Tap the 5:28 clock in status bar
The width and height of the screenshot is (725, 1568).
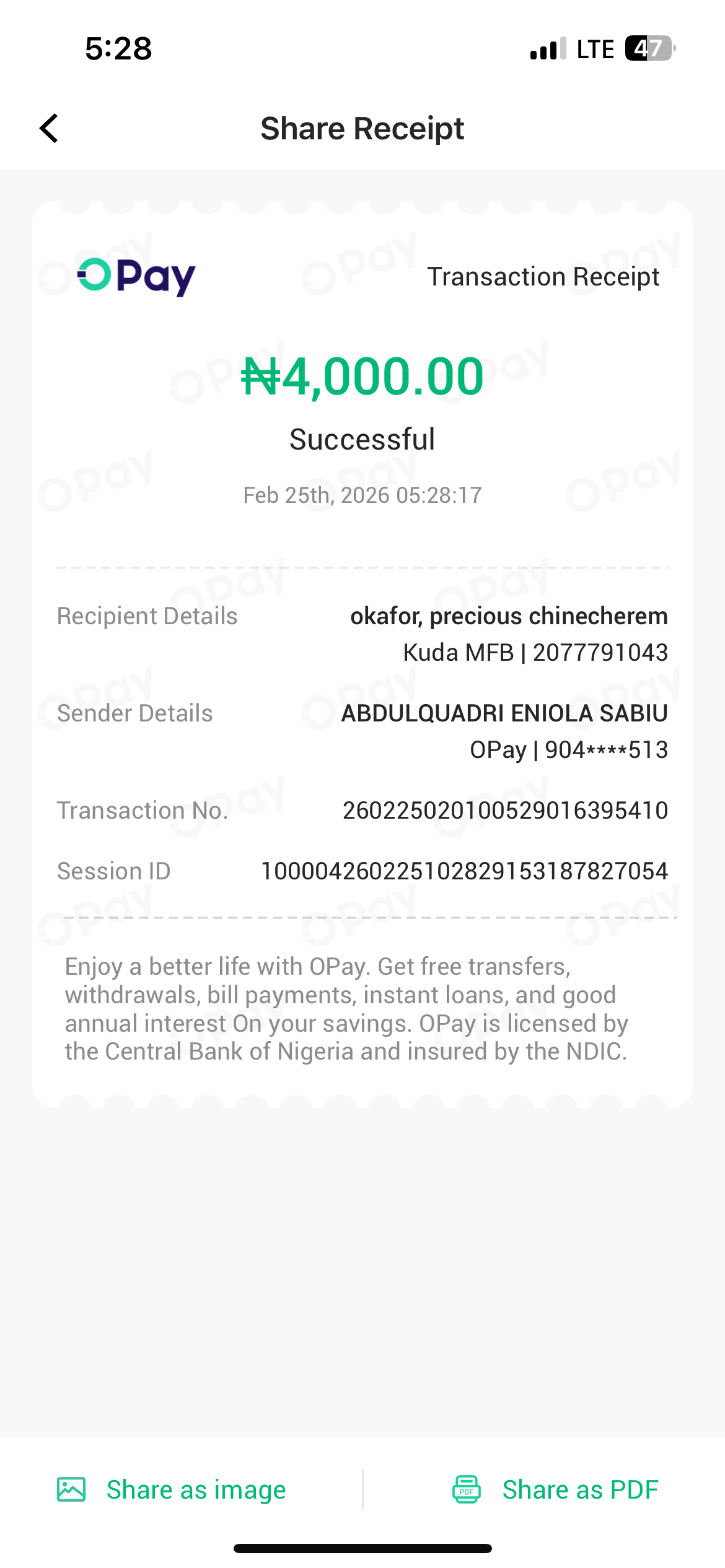tap(118, 48)
